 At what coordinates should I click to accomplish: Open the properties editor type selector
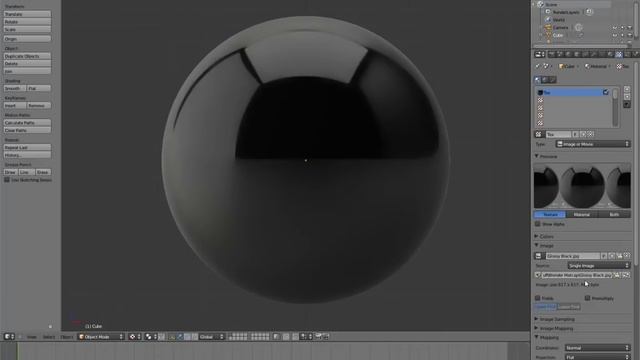click(x=540, y=54)
